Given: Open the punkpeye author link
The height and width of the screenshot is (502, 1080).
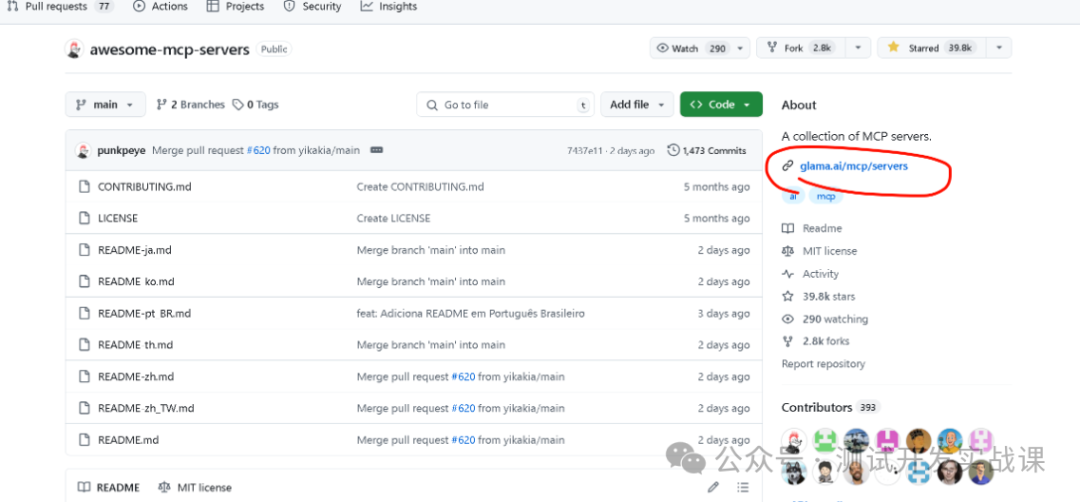Looking at the screenshot, I should coord(122,150).
